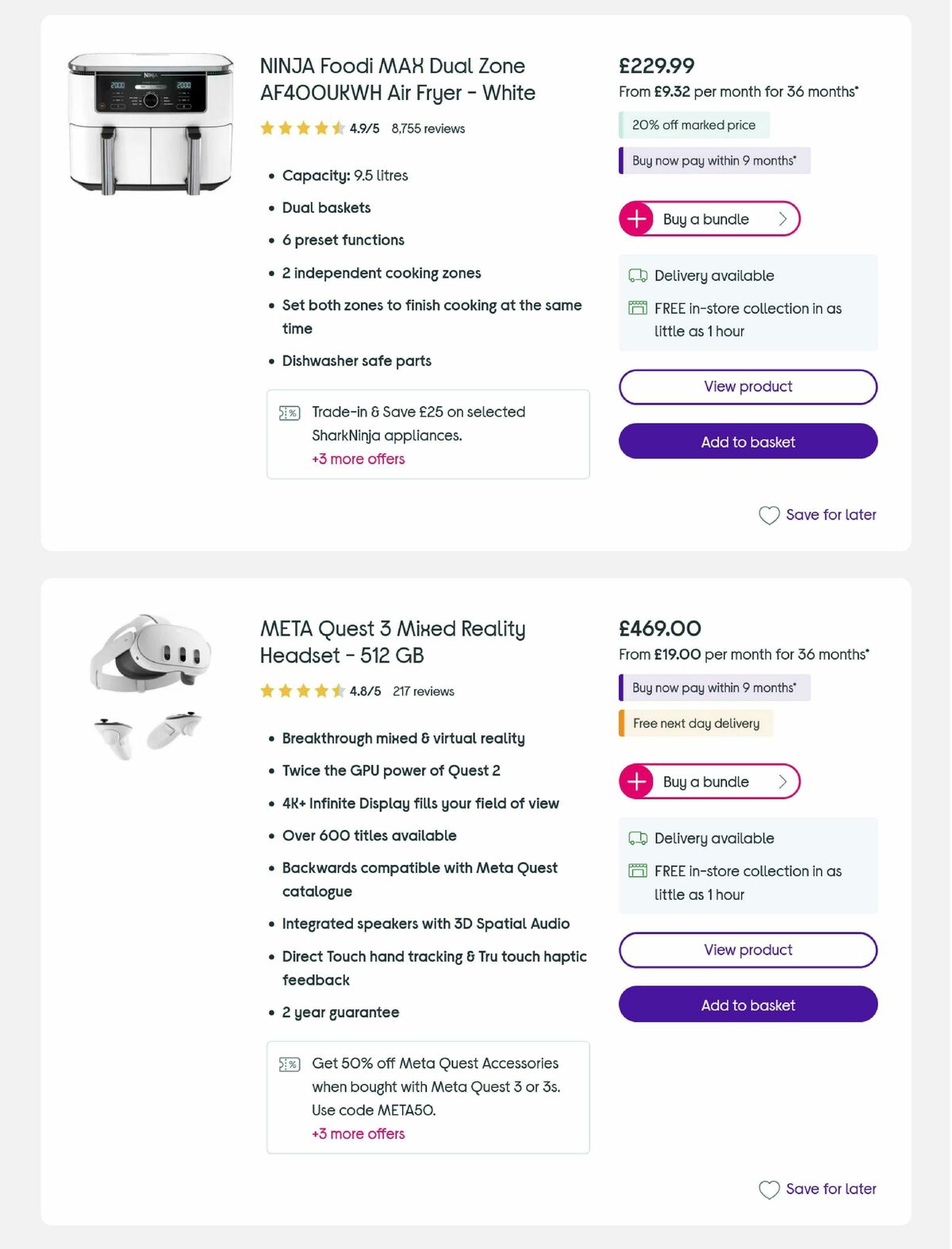Open the 8,755 reviews for the air fryer

click(426, 128)
